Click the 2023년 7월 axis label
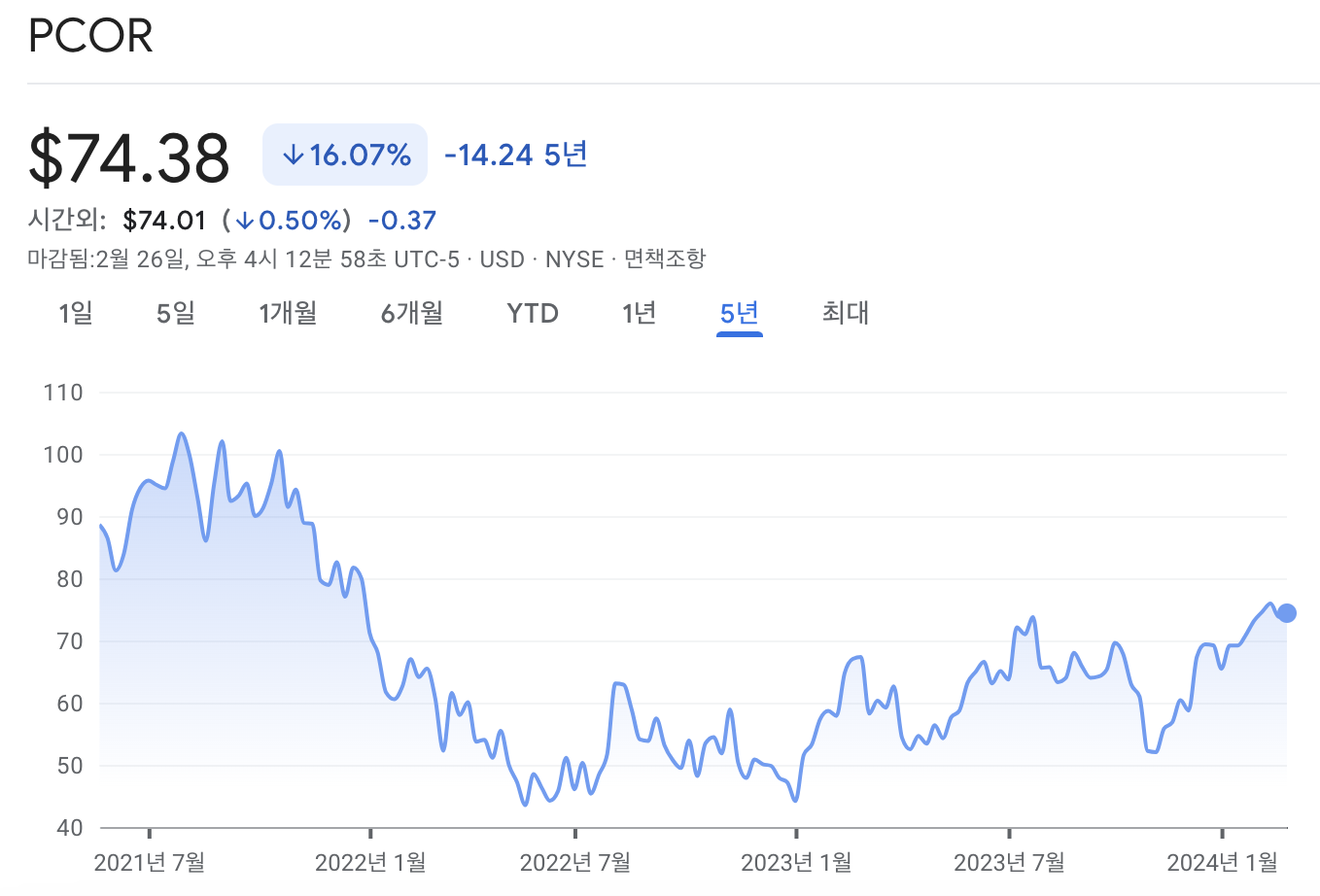This screenshot has height=896, width=1320. (1009, 862)
